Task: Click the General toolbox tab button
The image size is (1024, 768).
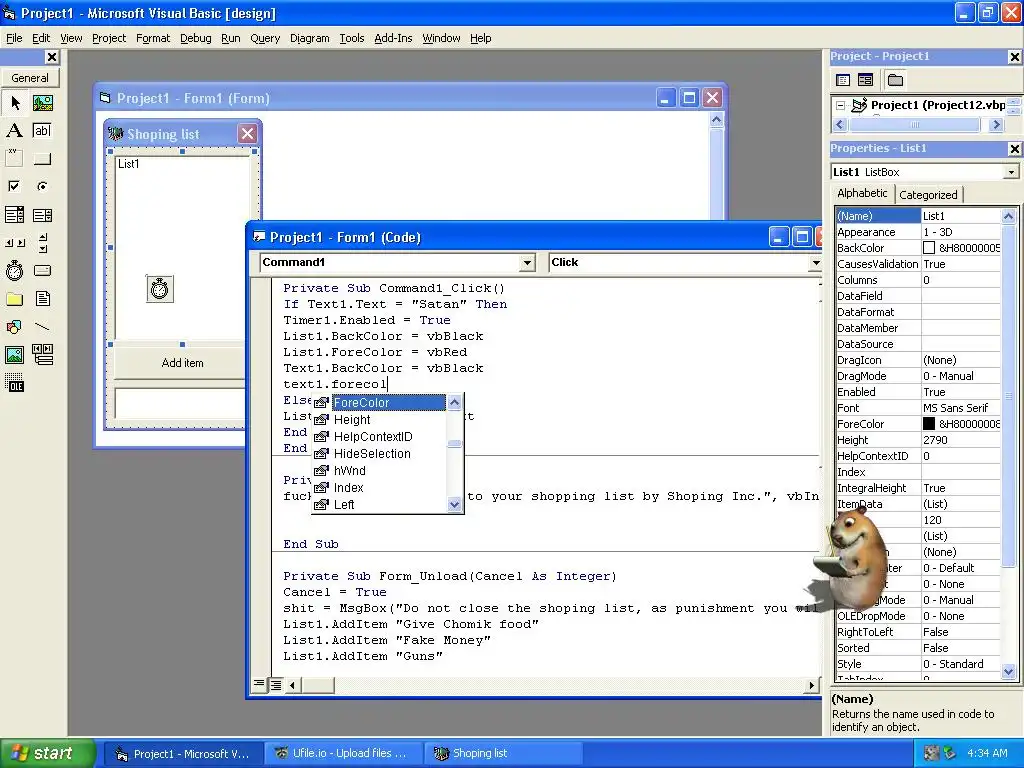Action: [x=30, y=78]
